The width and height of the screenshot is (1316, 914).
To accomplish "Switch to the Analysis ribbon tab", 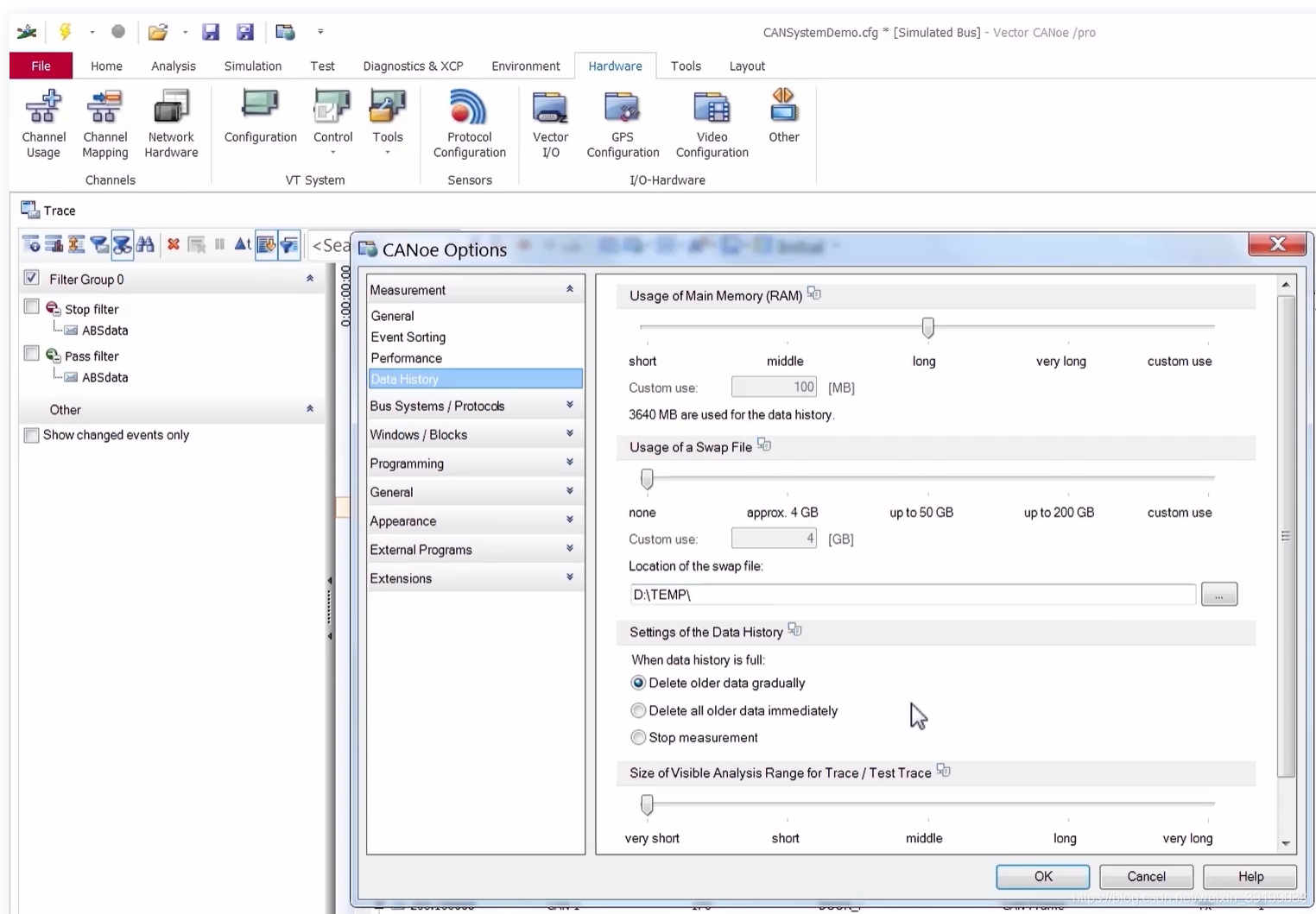I will tap(173, 66).
